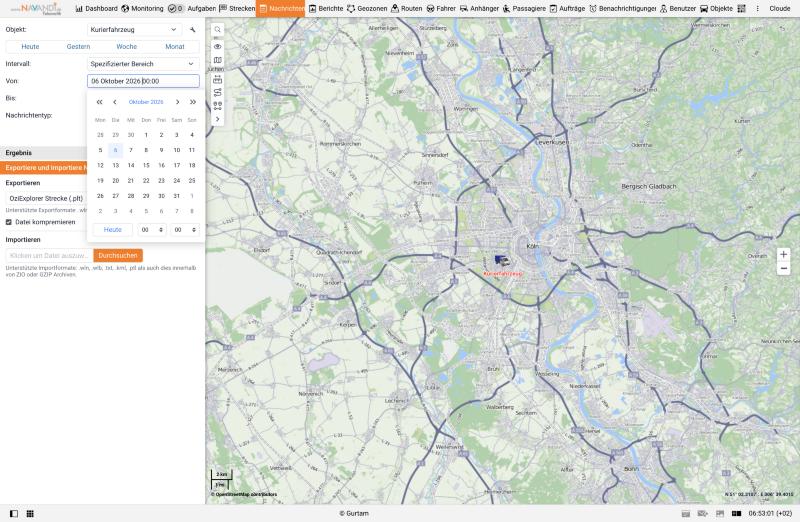Switch to the Monitoring tab

coord(142,9)
